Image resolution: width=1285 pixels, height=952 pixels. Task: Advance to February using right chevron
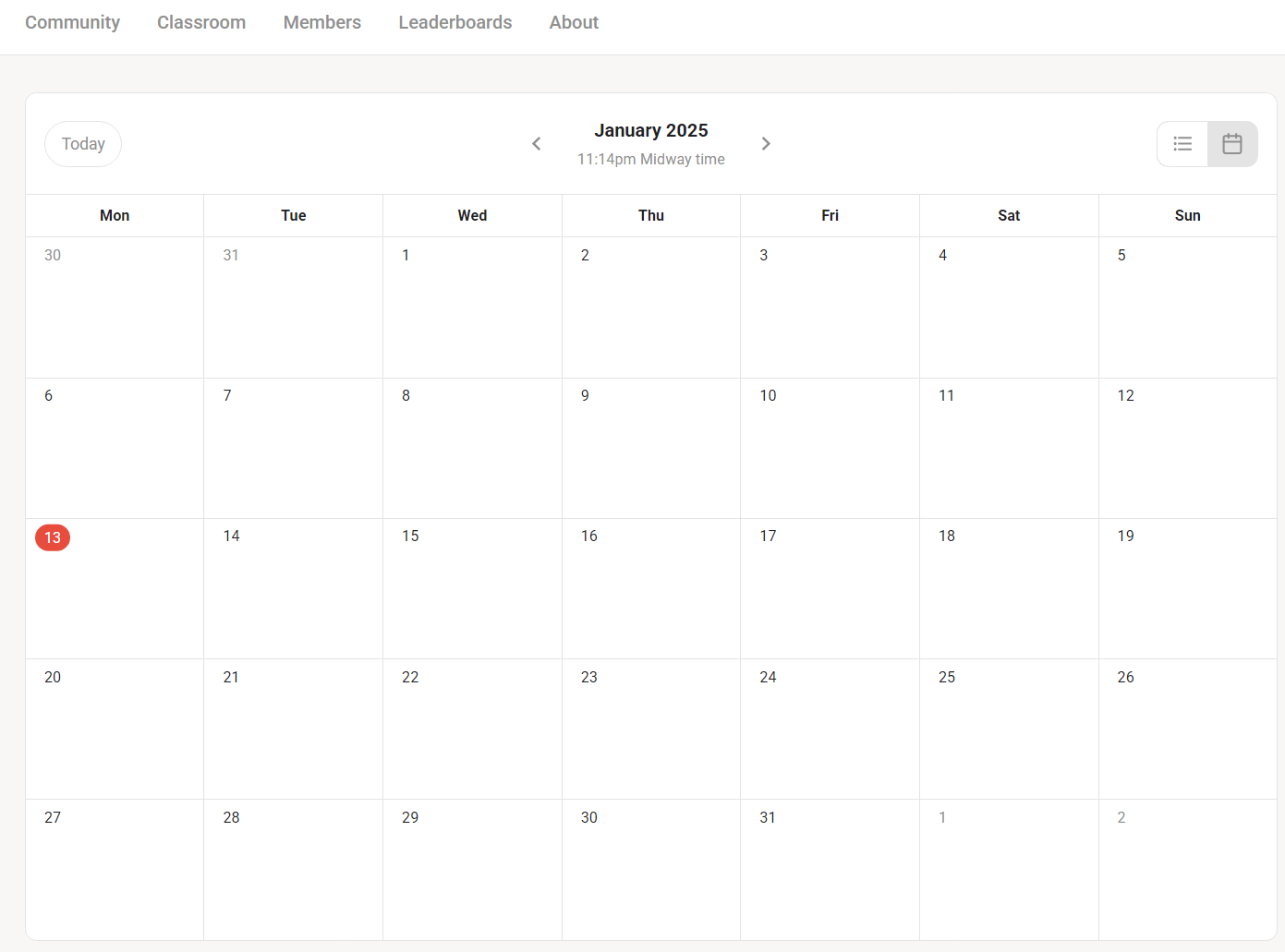point(766,143)
